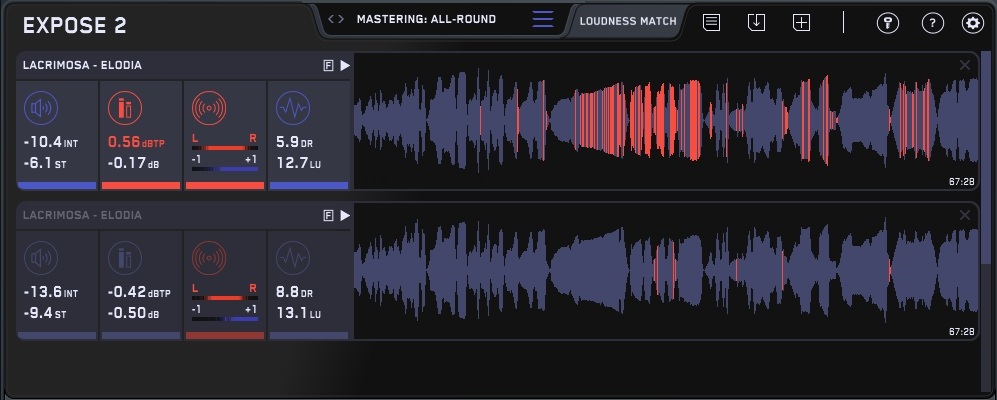Viewport: 997px width, 400px height.
Task: Click the dynamic range waveform icon in first track
Action: (293, 107)
